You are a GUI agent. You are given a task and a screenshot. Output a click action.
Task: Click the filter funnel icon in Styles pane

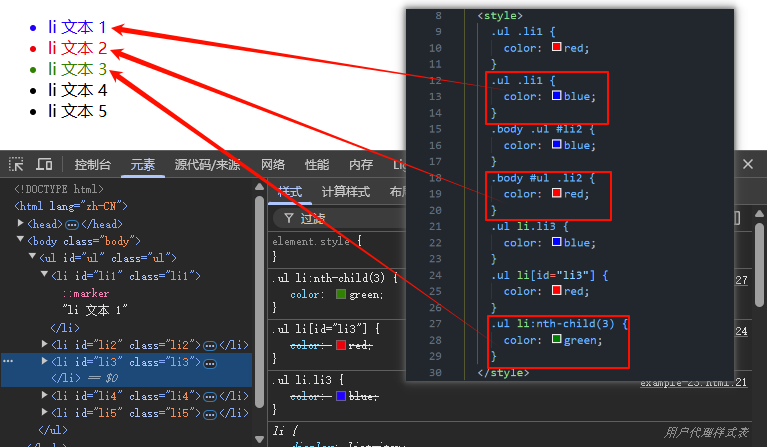[288, 218]
